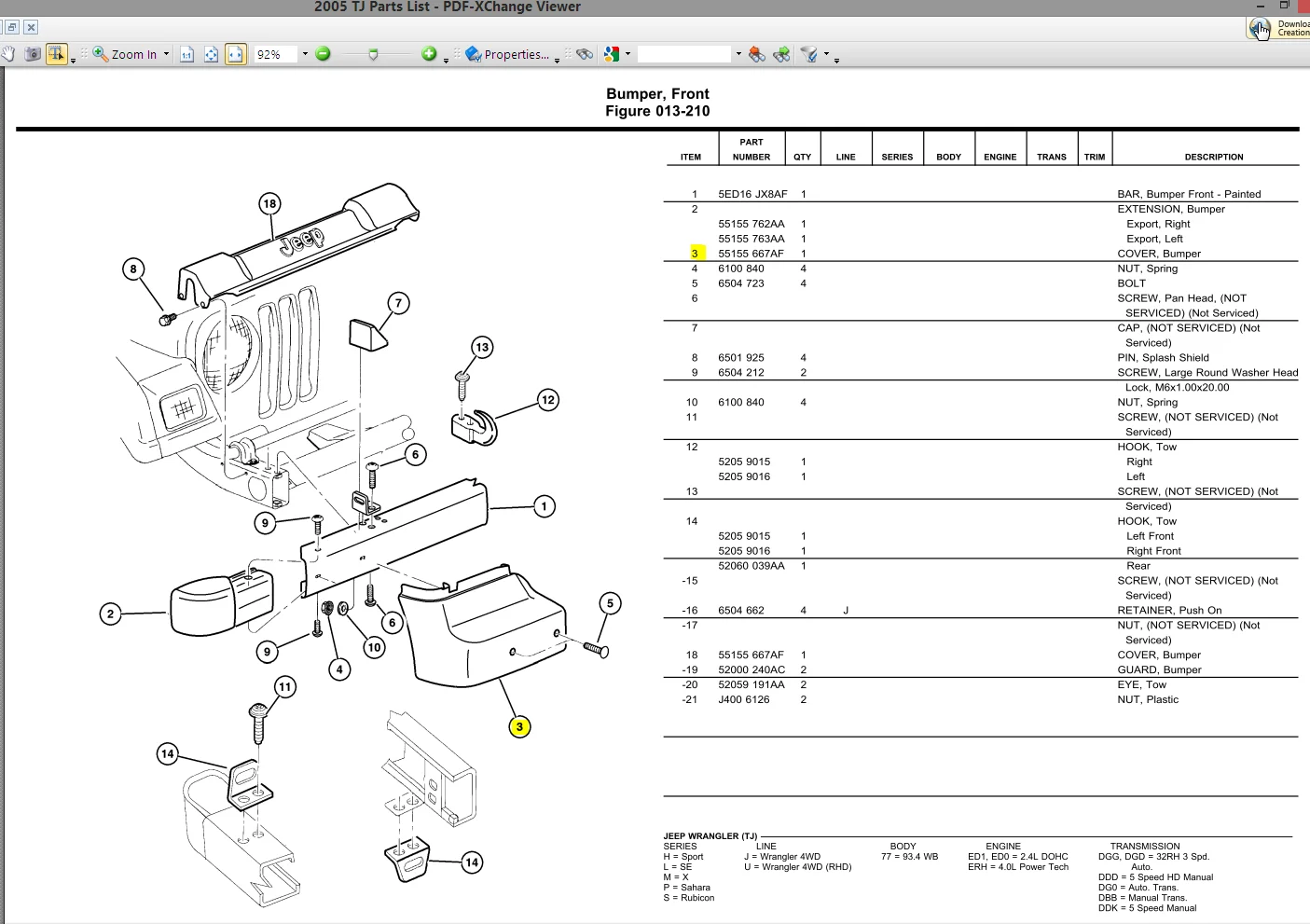Click part number 52059 191AA
Viewport: 1310px width, 924px height.
pos(752,685)
